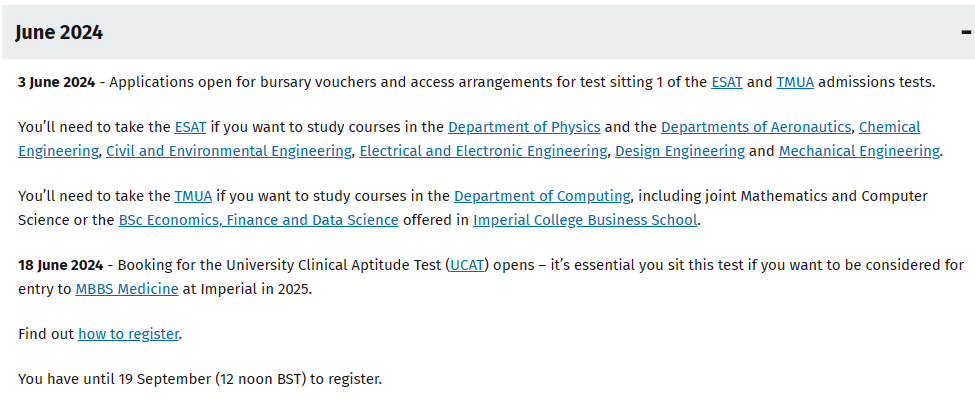Go to MBBS Medicine course page

pyautogui.click(x=127, y=289)
